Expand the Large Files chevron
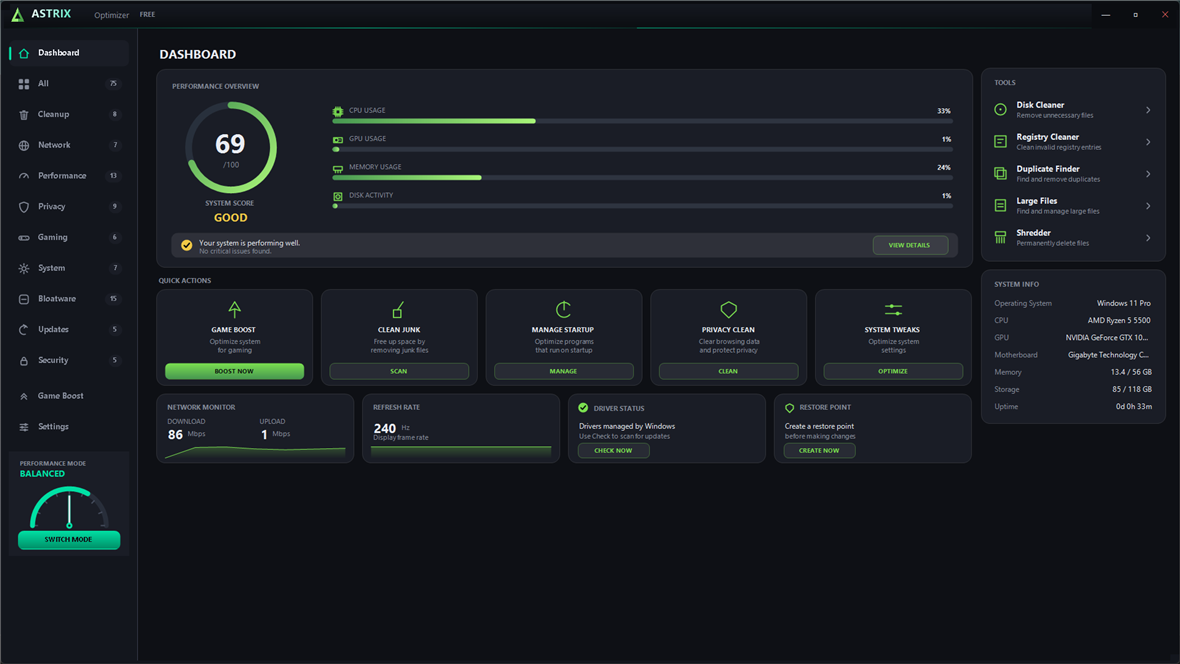 coord(1148,206)
